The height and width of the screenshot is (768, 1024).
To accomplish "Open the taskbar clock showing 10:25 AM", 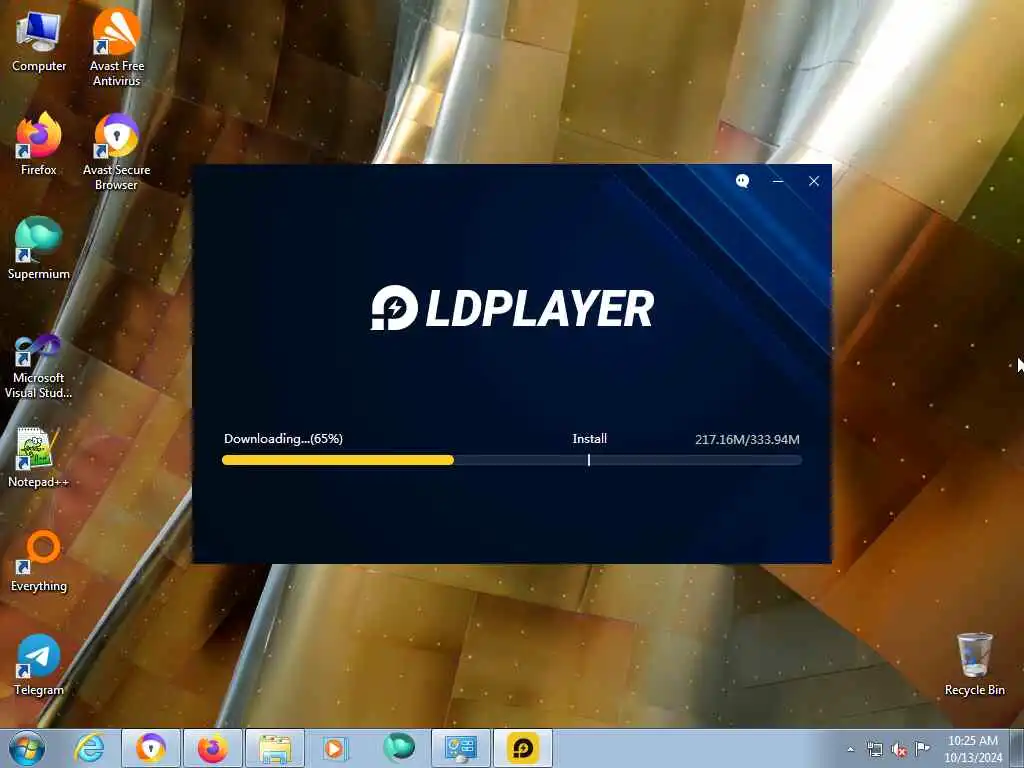I will pos(973,749).
